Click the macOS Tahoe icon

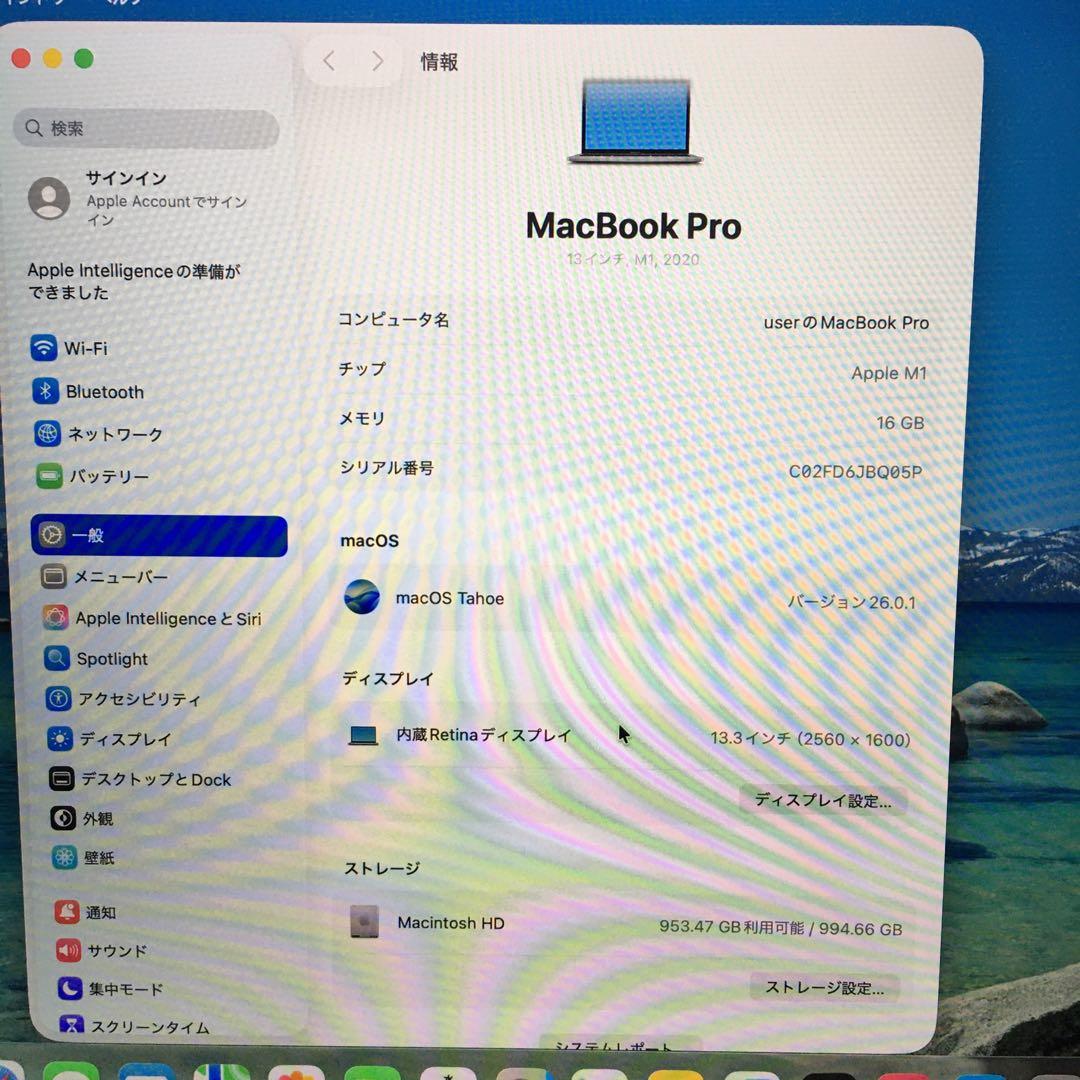362,598
